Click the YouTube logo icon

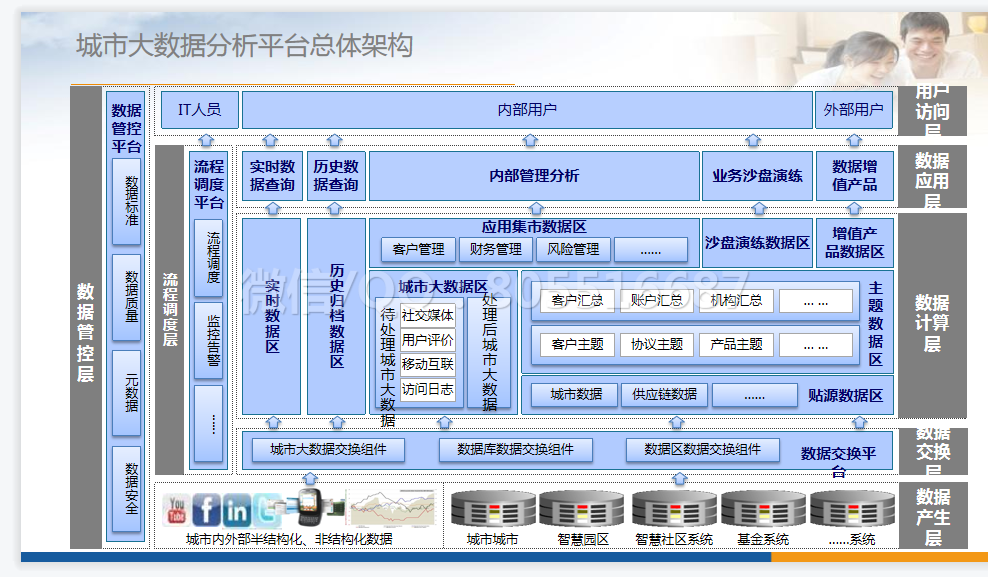coord(176,509)
